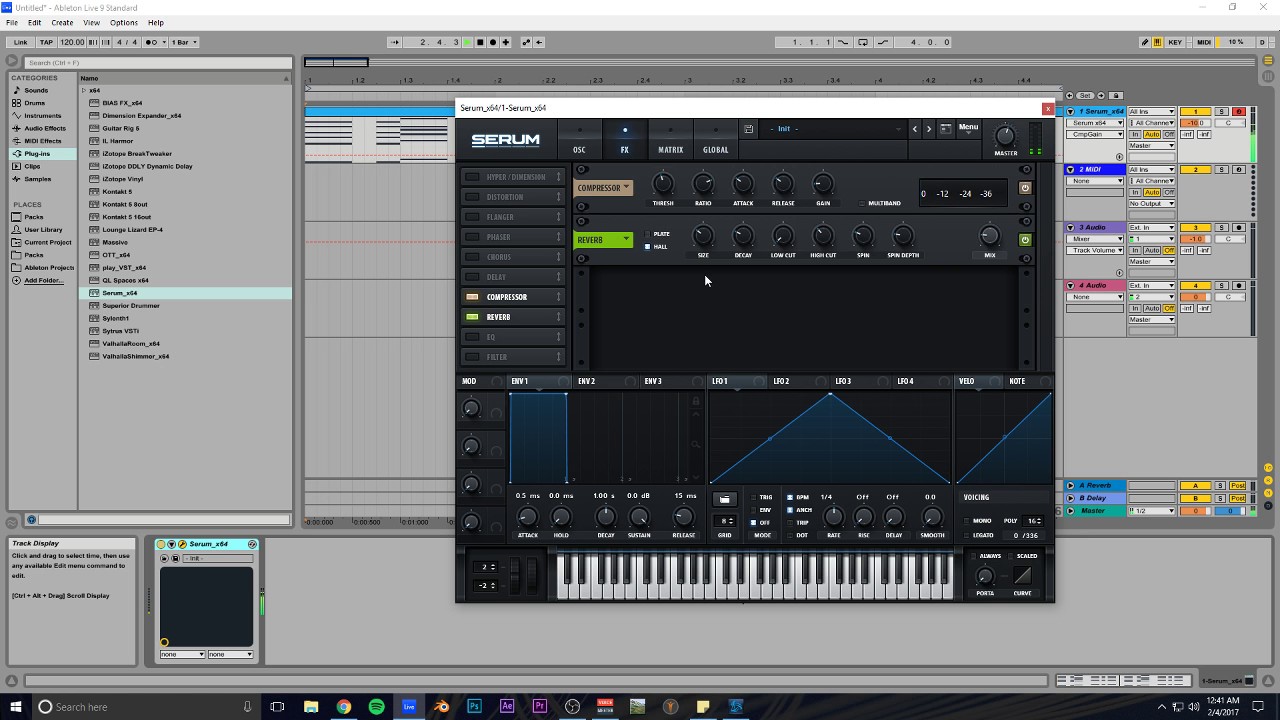The height and width of the screenshot is (720, 1280).
Task: Enable LFO TRIG mode checkbox
Action: click(753, 497)
